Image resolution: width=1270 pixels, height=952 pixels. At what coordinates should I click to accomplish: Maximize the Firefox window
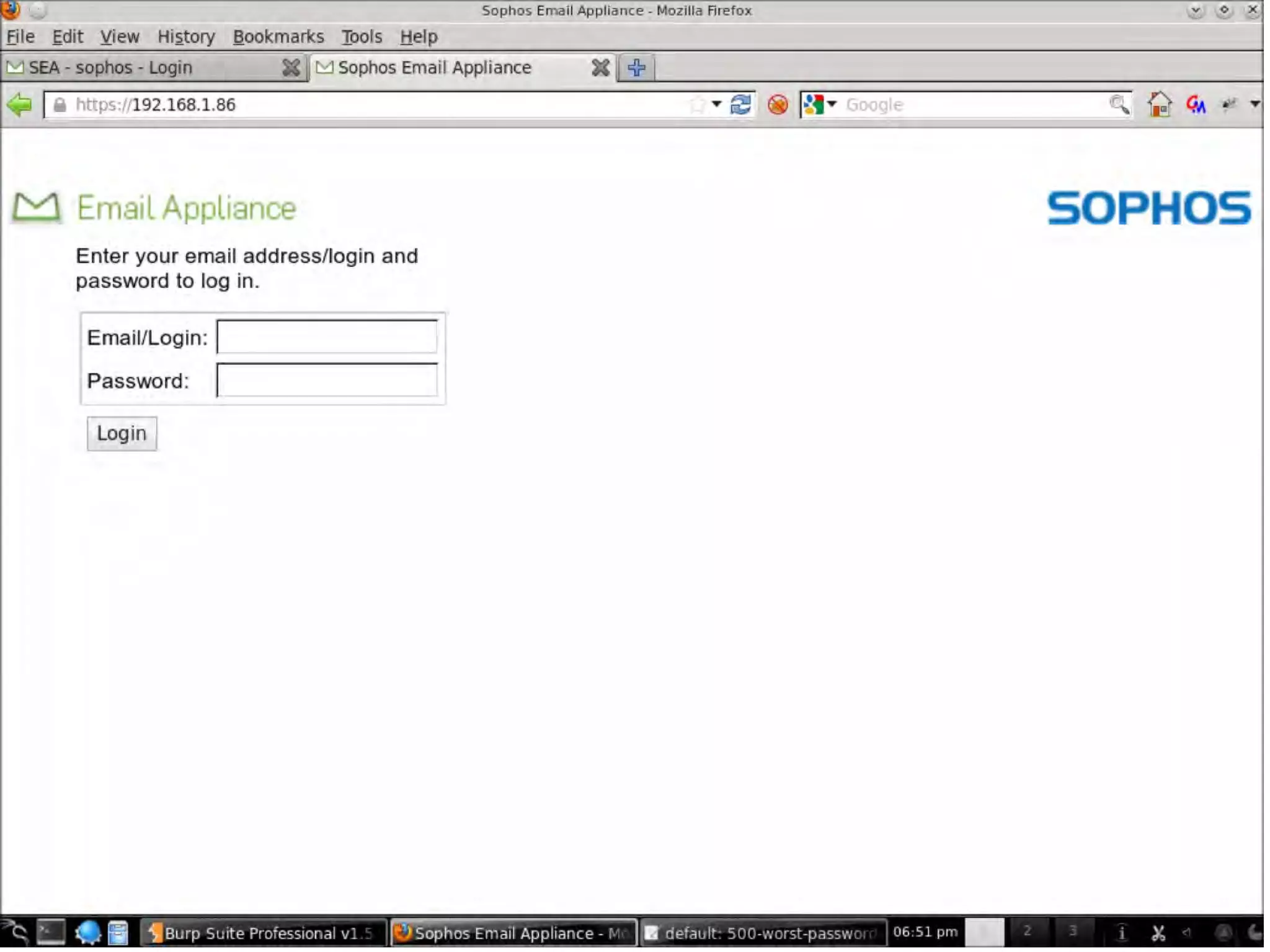coord(1224,10)
